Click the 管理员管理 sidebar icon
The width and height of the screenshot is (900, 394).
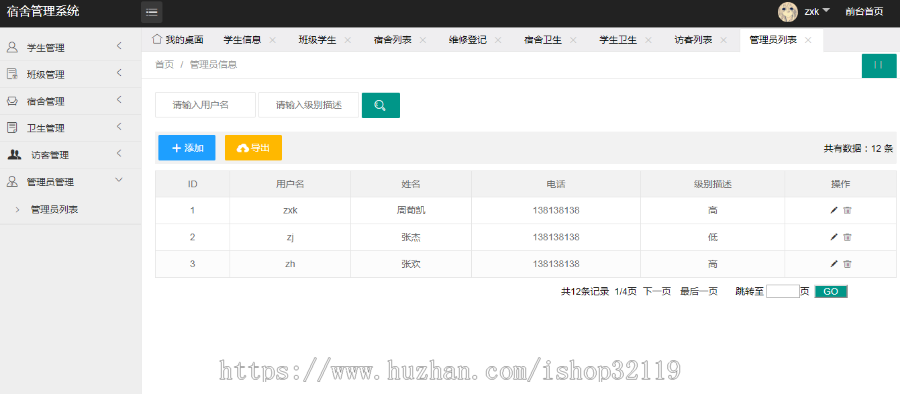(x=12, y=181)
